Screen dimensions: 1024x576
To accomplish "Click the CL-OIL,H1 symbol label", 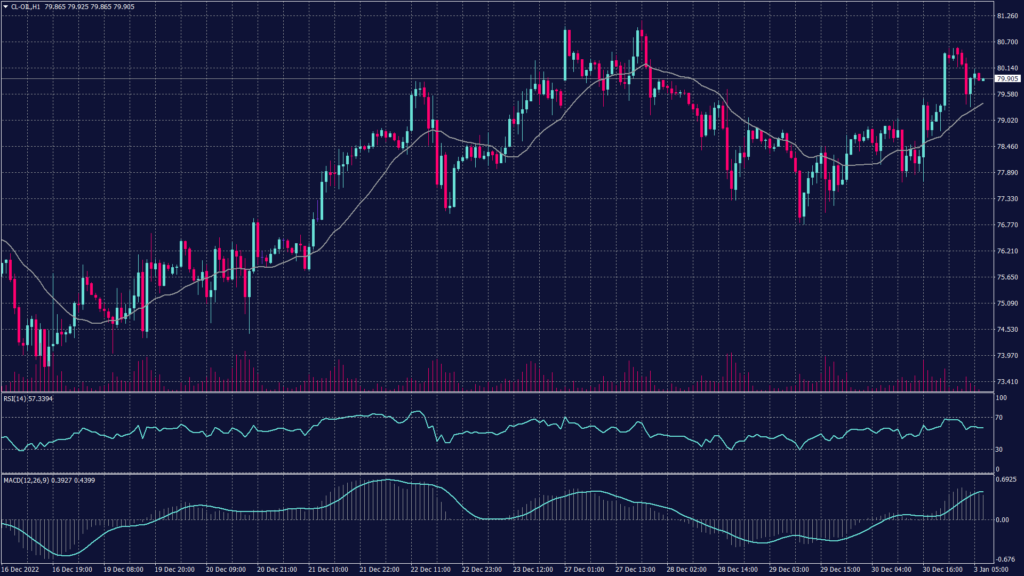I will (26, 6).
